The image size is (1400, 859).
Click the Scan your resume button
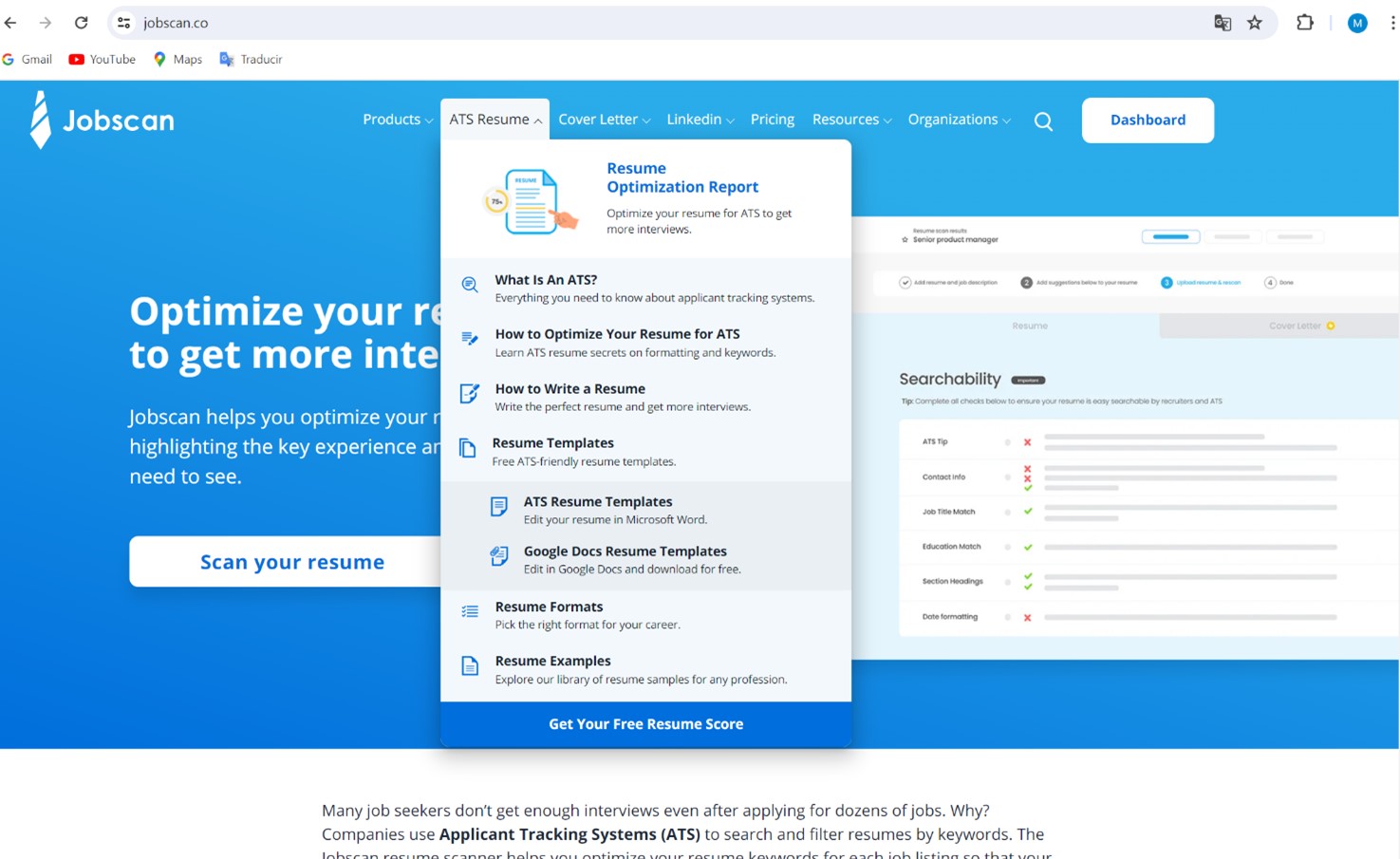pos(291,561)
